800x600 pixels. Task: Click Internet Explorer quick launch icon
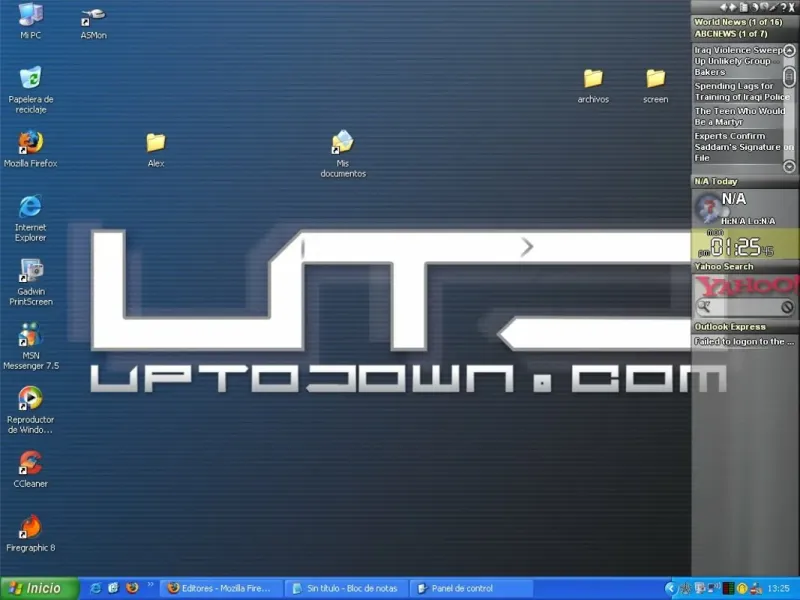click(x=95, y=588)
